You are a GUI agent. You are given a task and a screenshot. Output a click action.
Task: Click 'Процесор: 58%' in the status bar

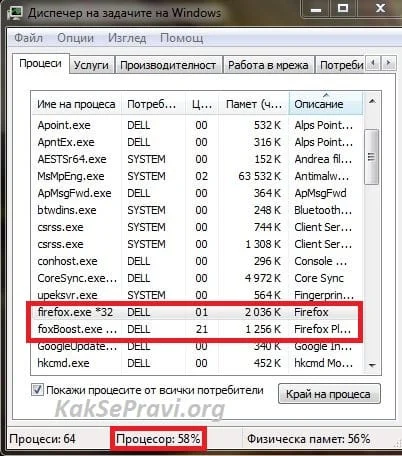[x=158, y=439]
